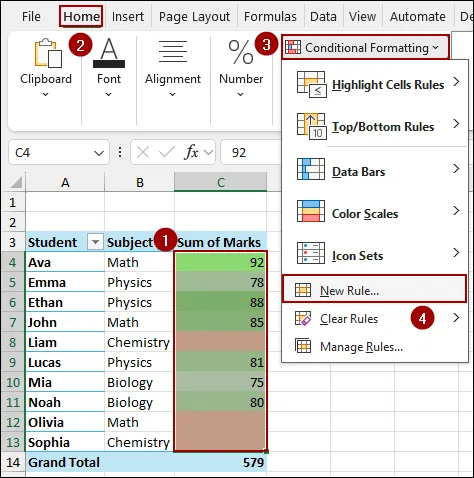474x478 pixels.
Task: Click the Insert Function fx icon
Action: (191, 153)
